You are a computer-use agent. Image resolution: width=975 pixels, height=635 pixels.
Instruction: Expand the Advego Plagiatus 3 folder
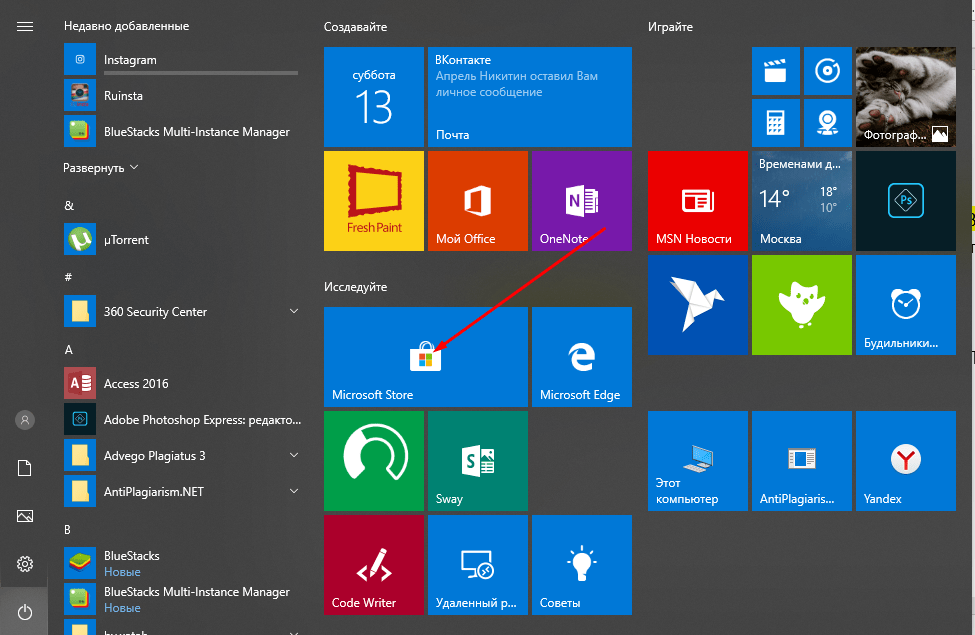click(294, 455)
